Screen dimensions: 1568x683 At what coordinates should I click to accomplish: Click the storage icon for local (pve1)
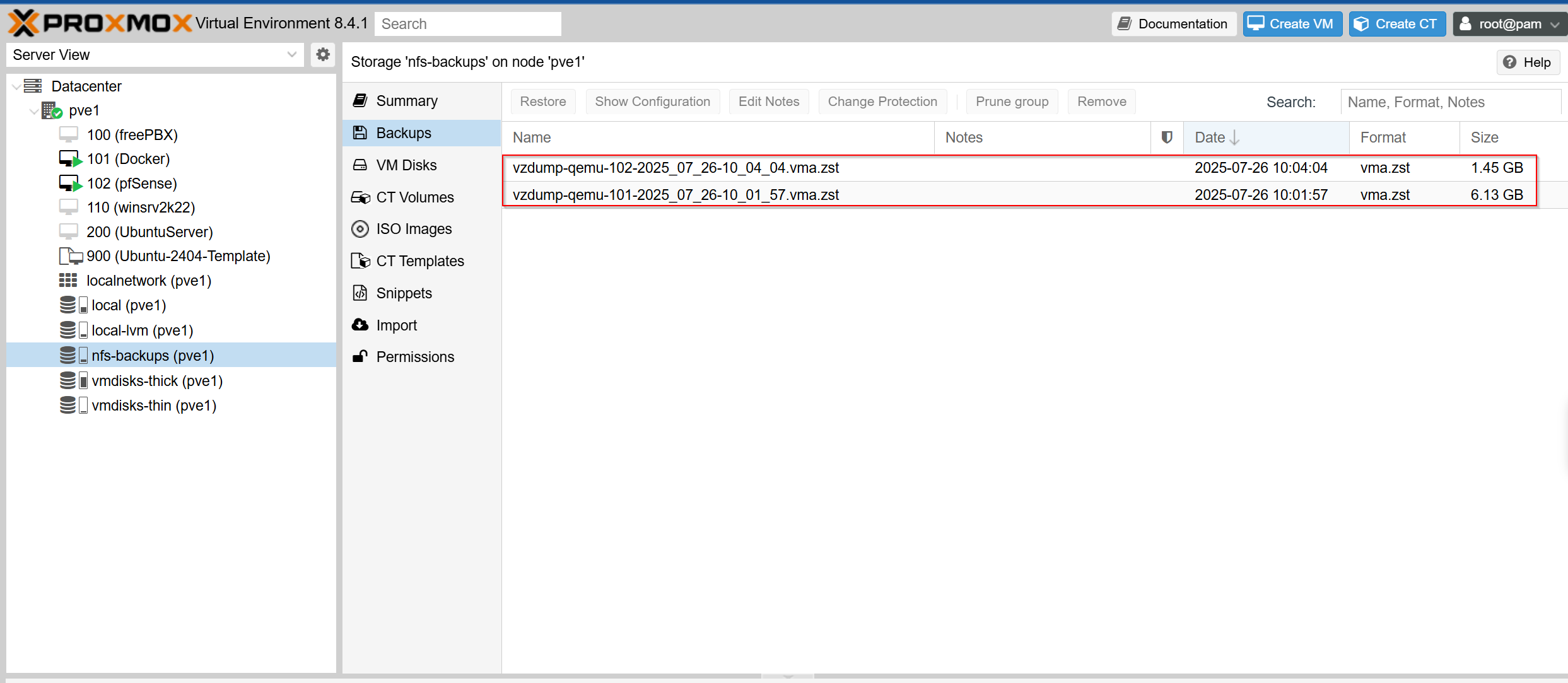tap(73, 305)
